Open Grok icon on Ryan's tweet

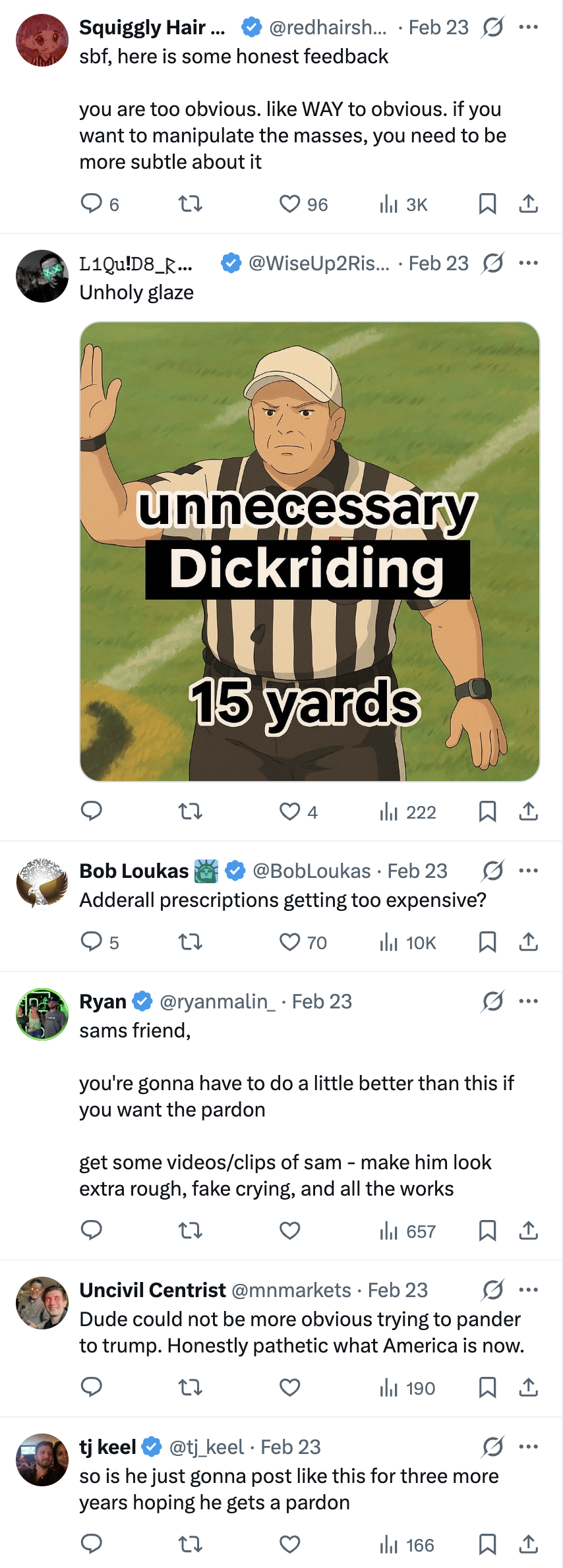(492, 1001)
